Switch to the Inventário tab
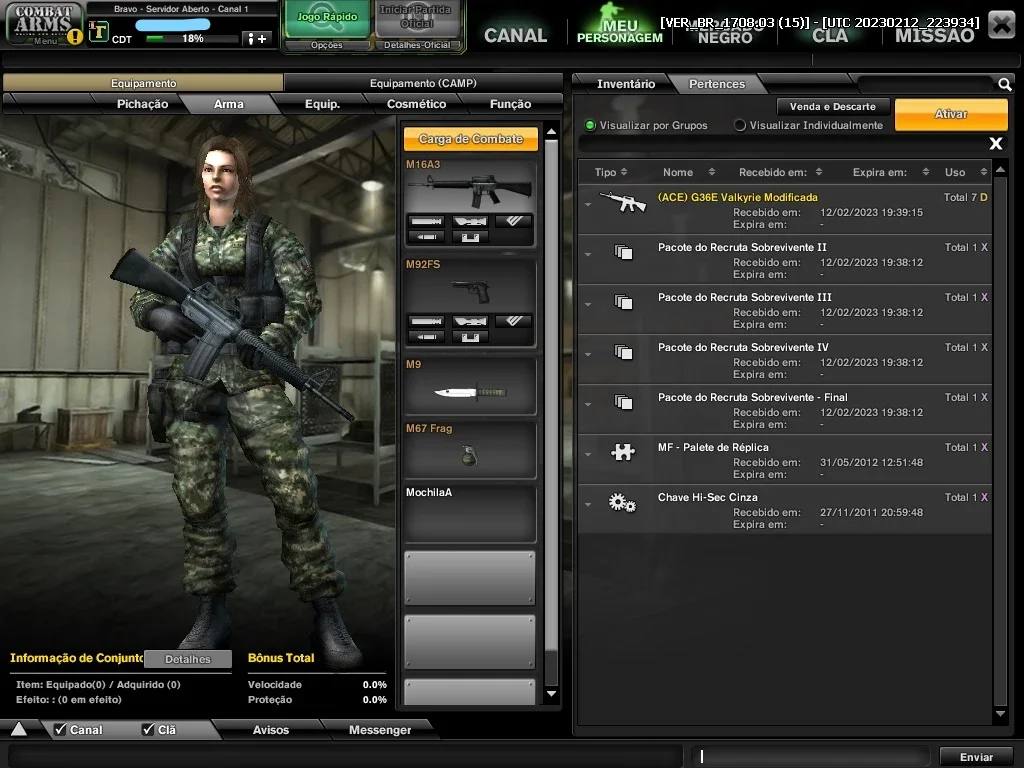Screen dimensions: 1024x768 (625, 84)
